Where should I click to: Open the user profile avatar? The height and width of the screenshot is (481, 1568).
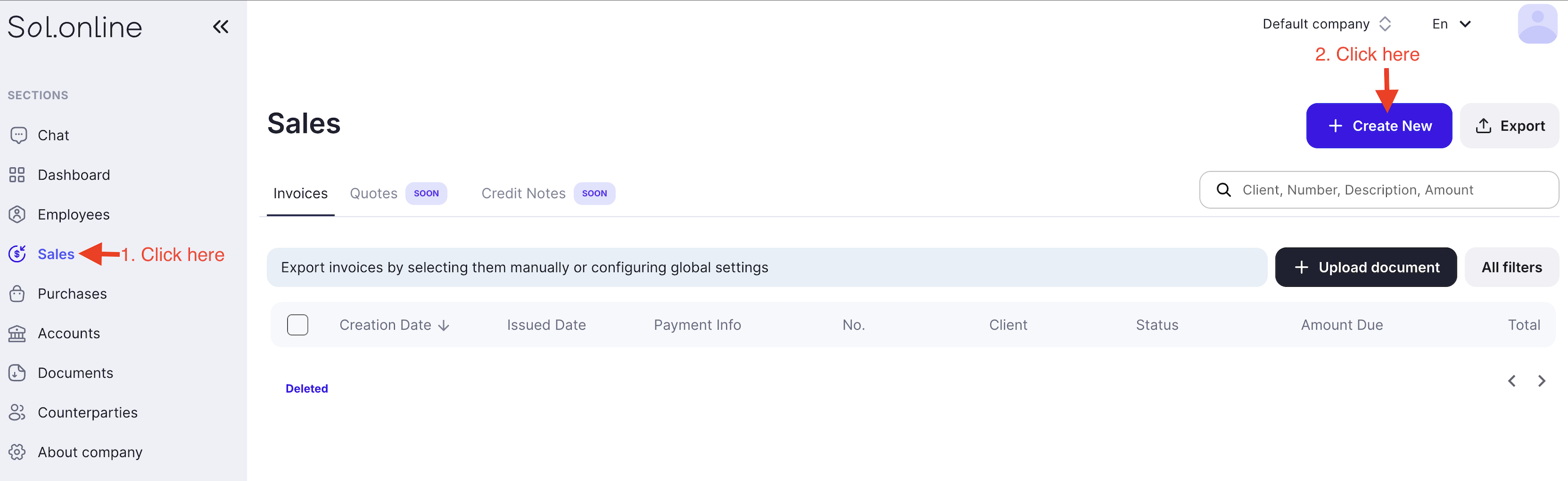[1537, 24]
